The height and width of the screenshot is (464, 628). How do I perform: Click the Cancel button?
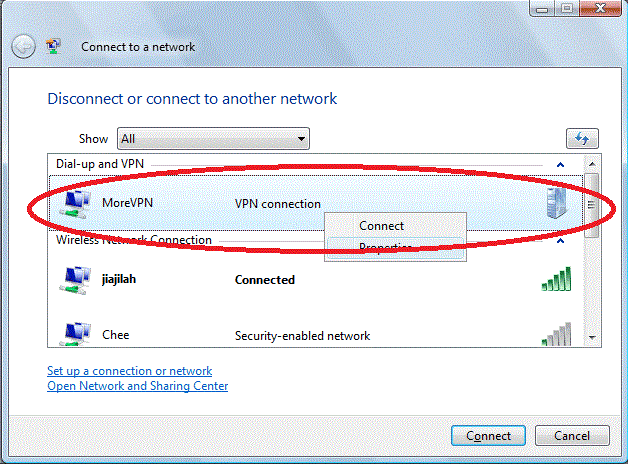tap(572, 436)
